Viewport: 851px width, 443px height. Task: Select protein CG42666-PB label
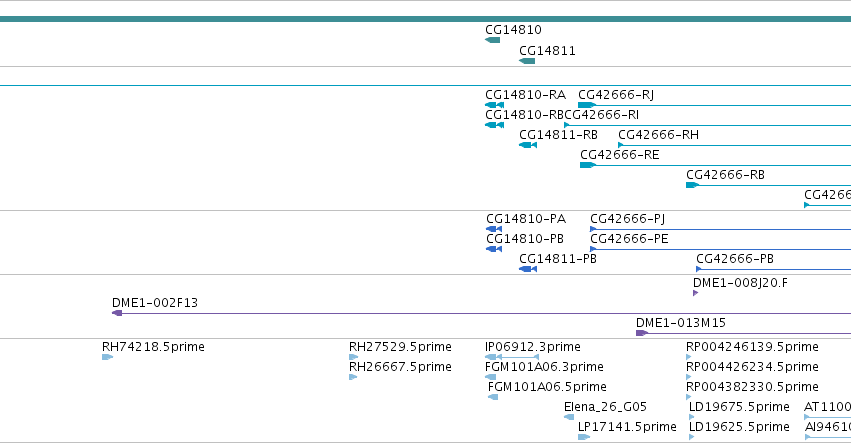tap(735, 259)
